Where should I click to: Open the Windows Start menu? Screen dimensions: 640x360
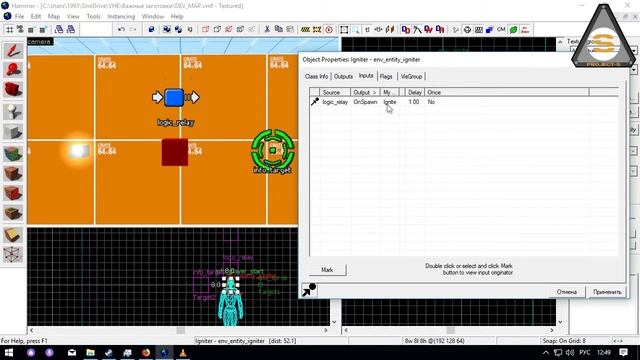pyautogui.click(x=9, y=353)
